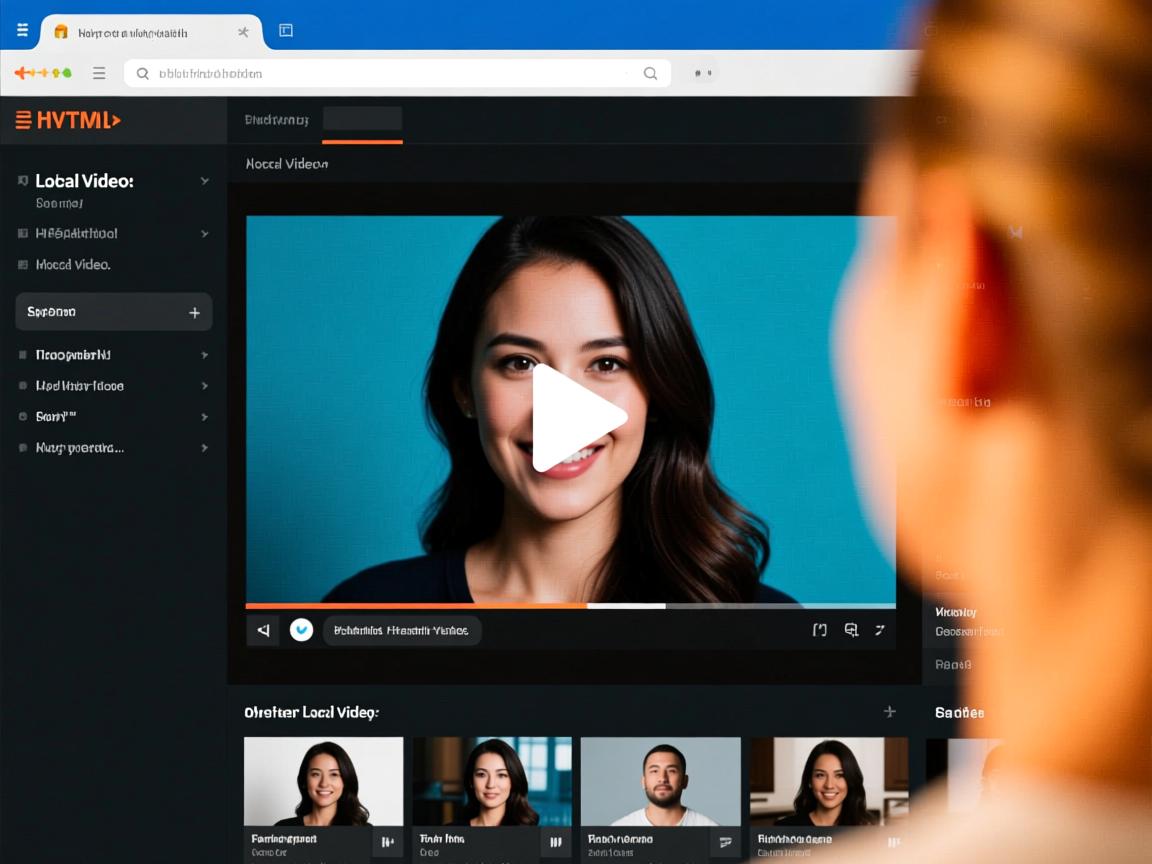The height and width of the screenshot is (864, 1152).
Task: Open the first tab label in dark header
Action: (x=276, y=120)
